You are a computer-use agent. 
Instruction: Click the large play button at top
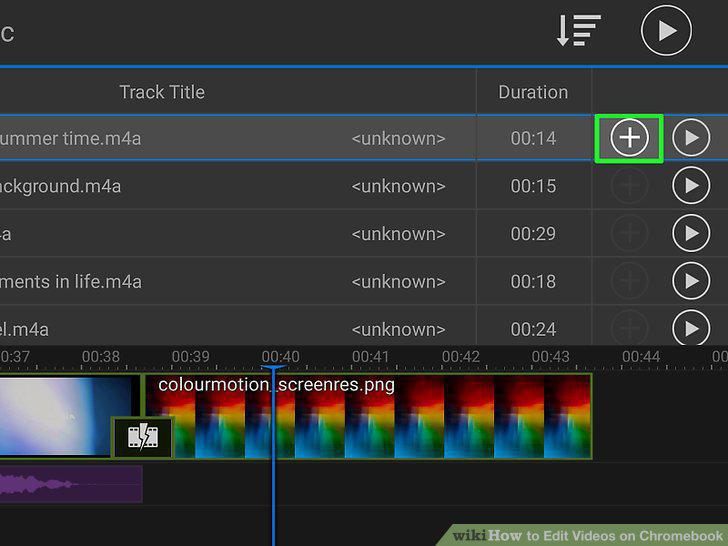point(666,31)
